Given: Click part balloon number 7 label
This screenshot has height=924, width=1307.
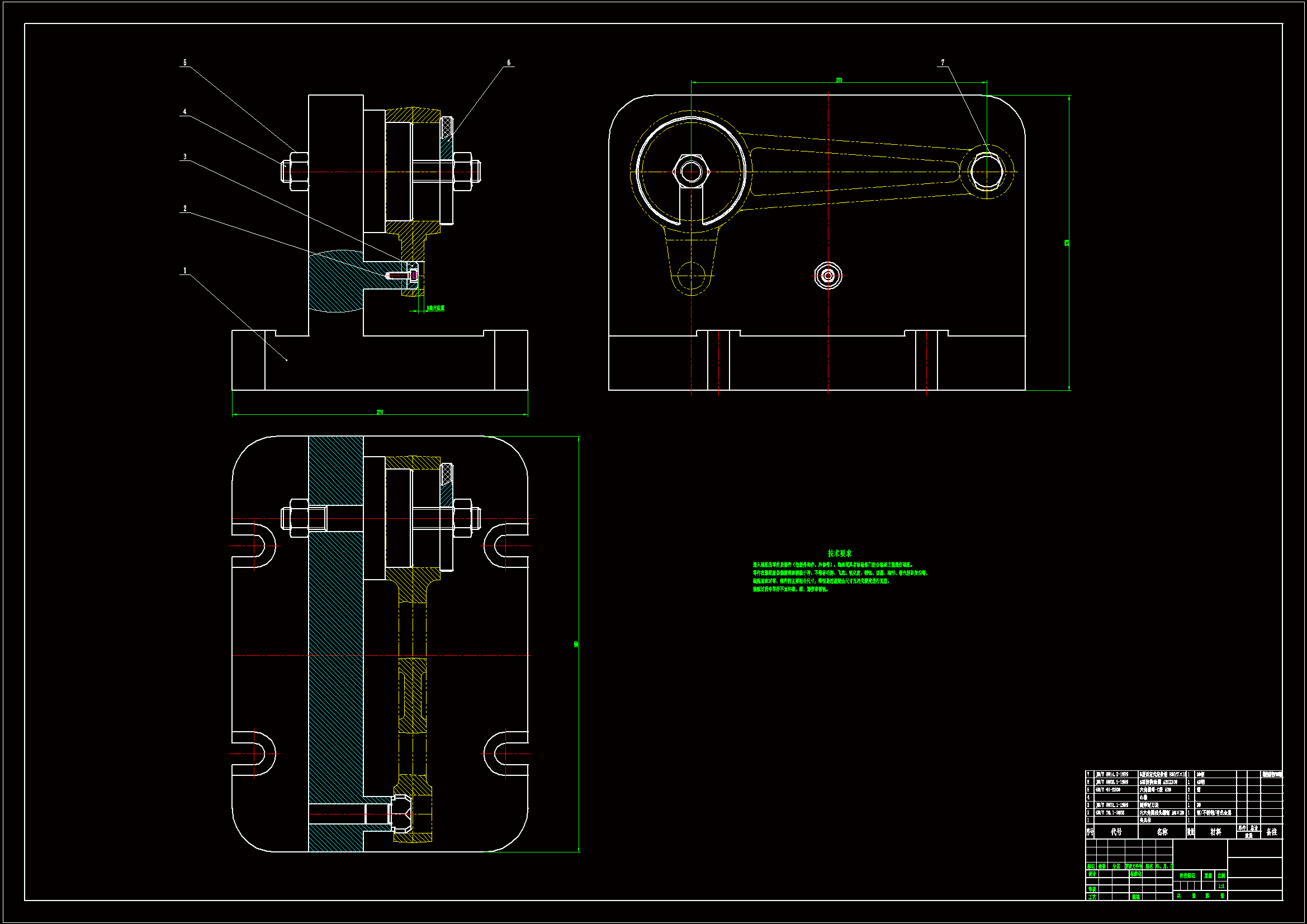Looking at the screenshot, I should 942,62.
